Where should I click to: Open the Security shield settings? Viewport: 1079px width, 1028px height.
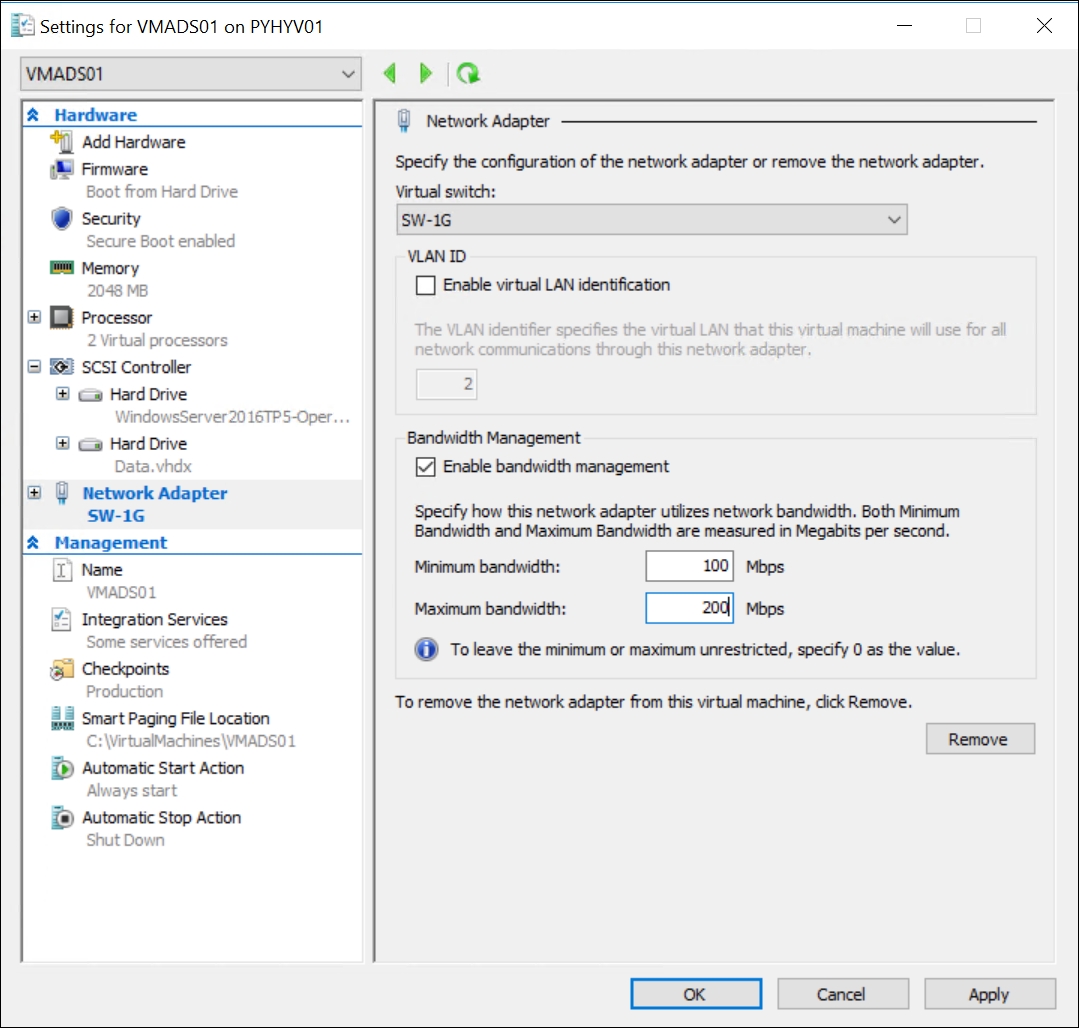[63, 218]
